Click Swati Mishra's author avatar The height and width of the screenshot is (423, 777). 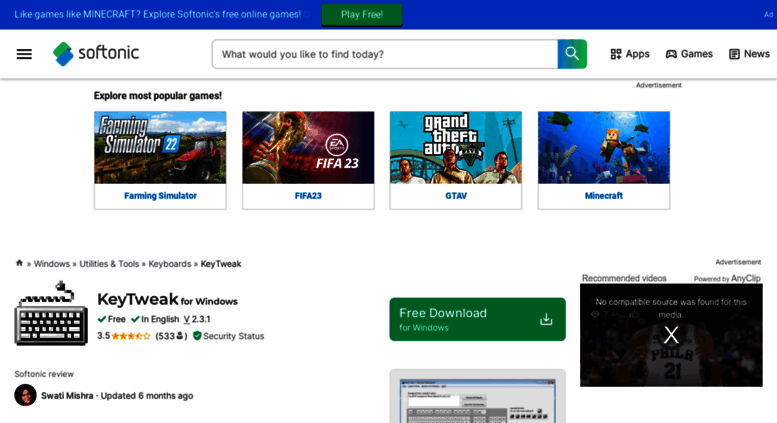point(25,395)
